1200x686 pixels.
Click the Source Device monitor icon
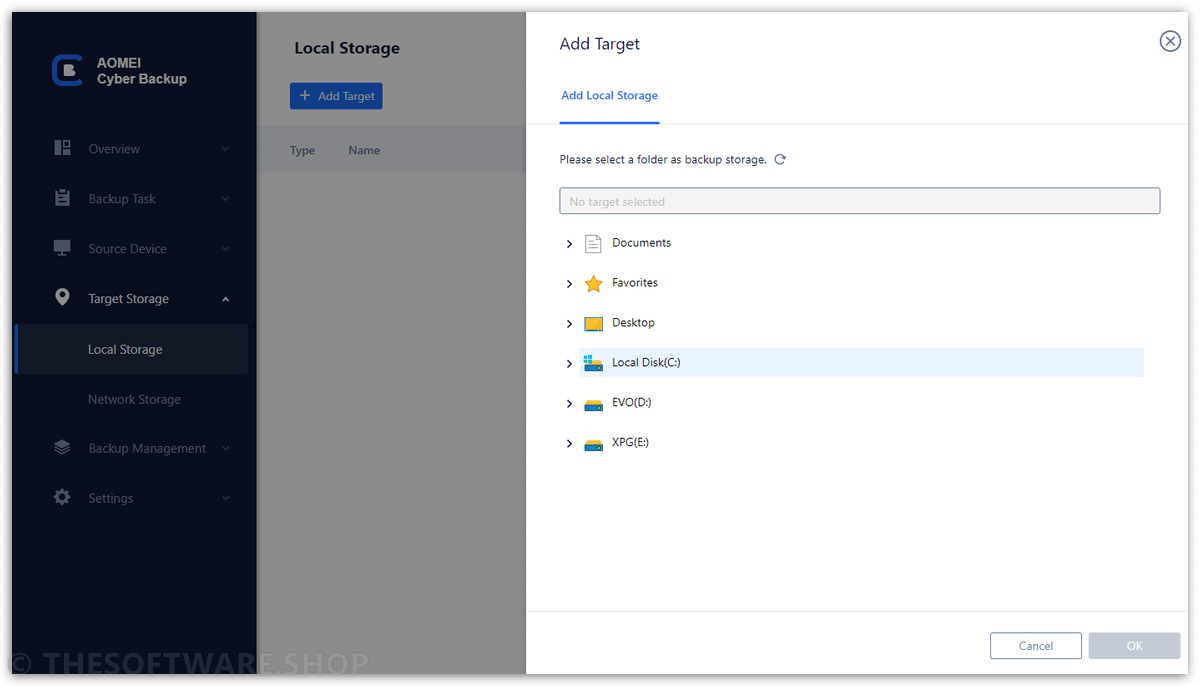pyautogui.click(x=62, y=247)
